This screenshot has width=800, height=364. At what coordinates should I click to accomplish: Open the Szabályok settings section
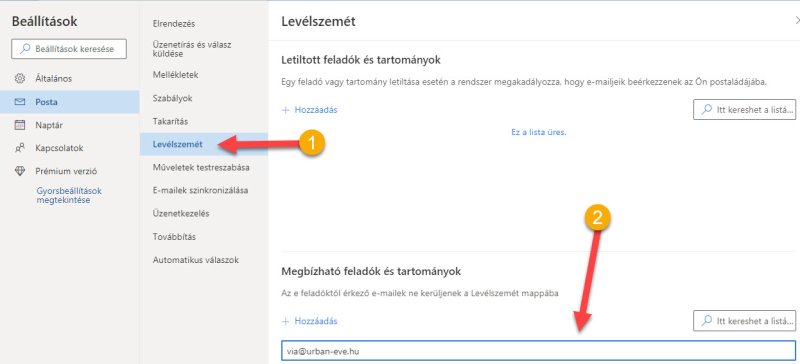click(172, 98)
